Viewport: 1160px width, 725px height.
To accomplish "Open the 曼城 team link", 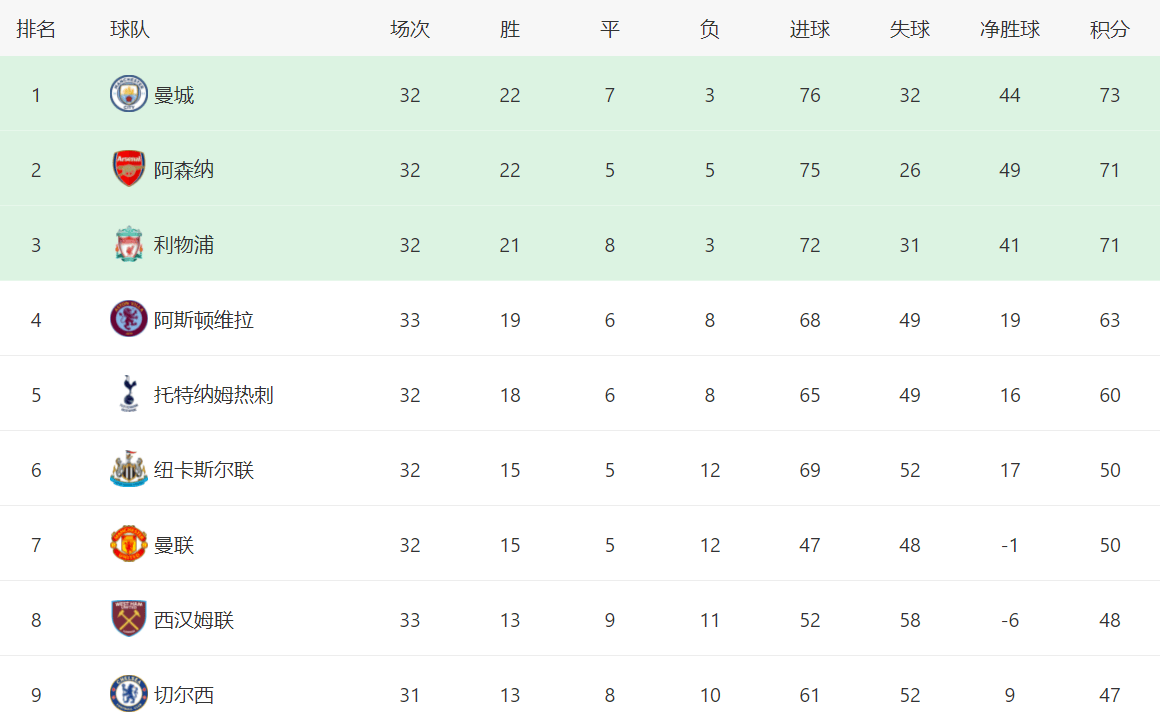I will (174, 95).
